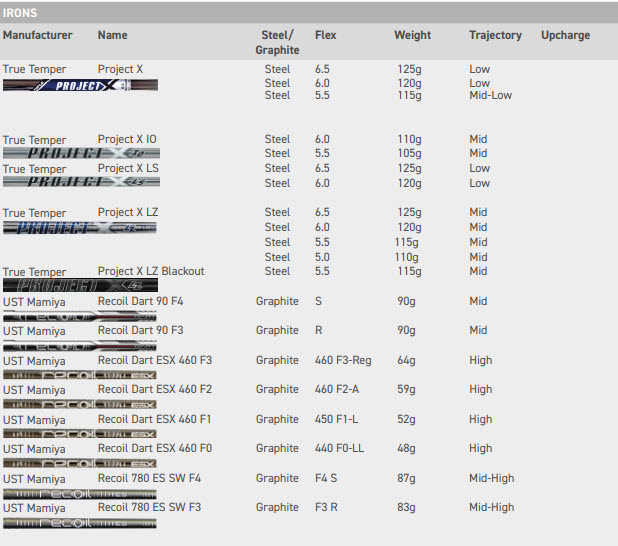Click the Project X LZ name text

[128, 213]
